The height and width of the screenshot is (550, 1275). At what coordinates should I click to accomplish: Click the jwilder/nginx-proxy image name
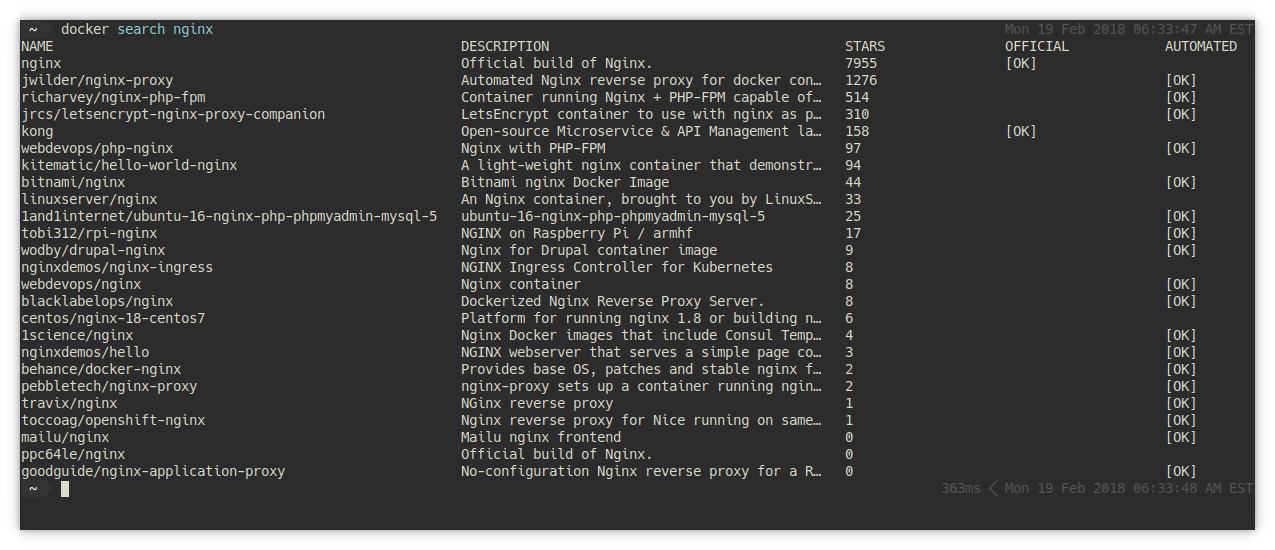pos(97,80)
